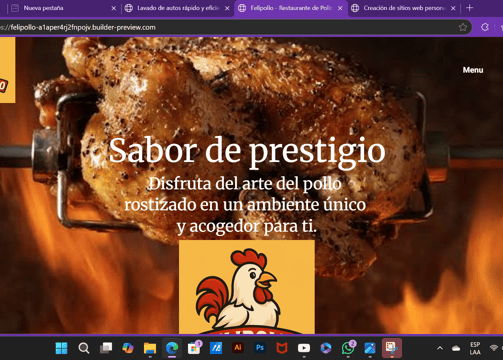Close the Creación de sitios web tab
Image resolution: width=503 pixels, height=360 pixels.
(453, 8)
